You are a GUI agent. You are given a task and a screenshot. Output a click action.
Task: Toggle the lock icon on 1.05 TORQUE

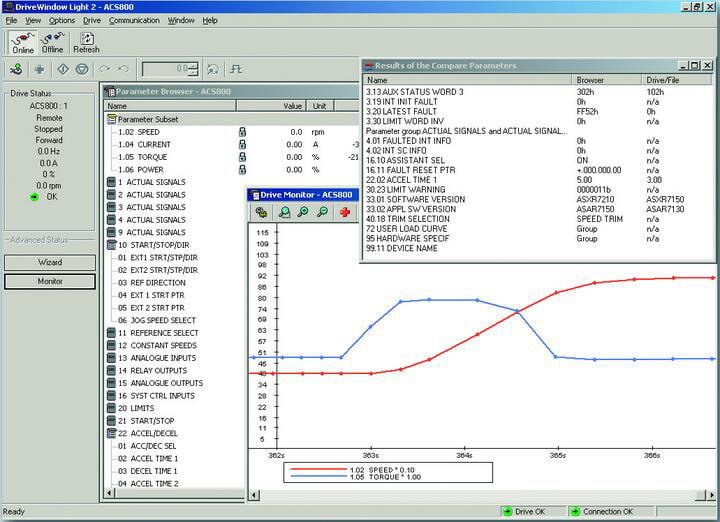coord(242,157)
